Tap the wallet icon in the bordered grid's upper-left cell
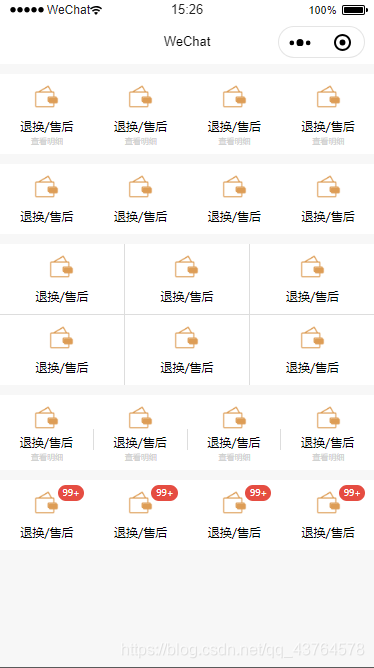The height and width of the screenshot is (668, 374). pos(62,267)
